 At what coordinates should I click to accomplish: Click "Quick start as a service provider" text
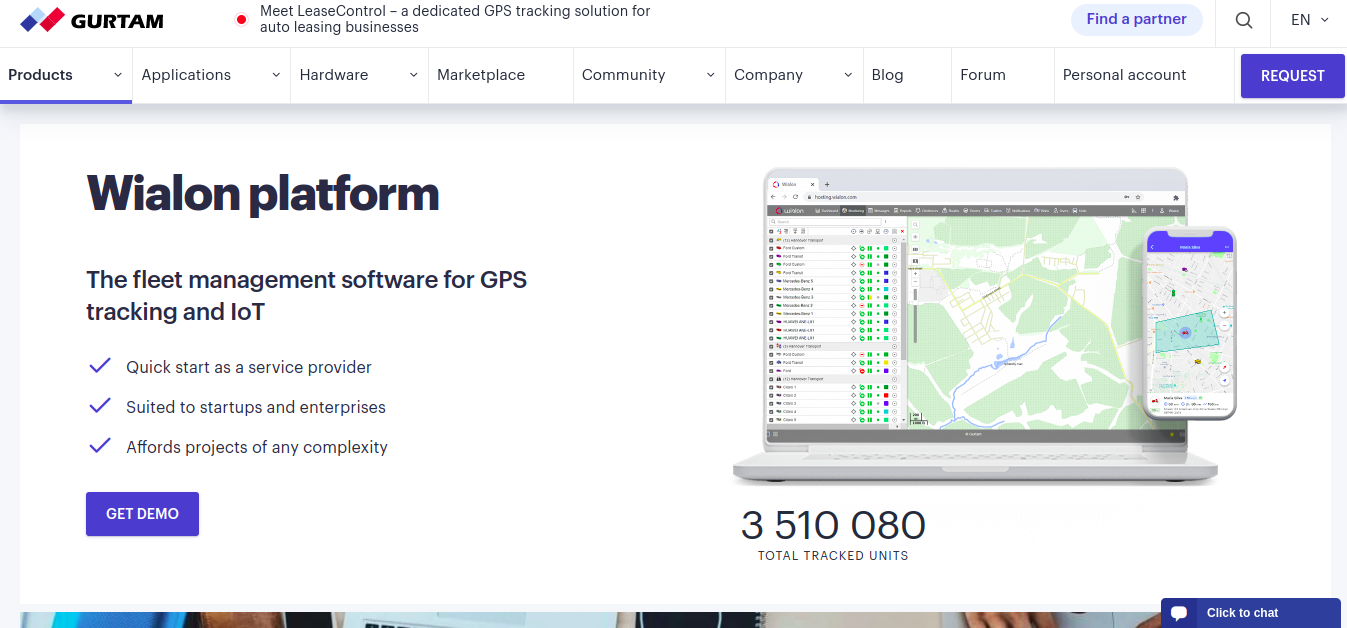pyautogui.click(x=249, y=367)
